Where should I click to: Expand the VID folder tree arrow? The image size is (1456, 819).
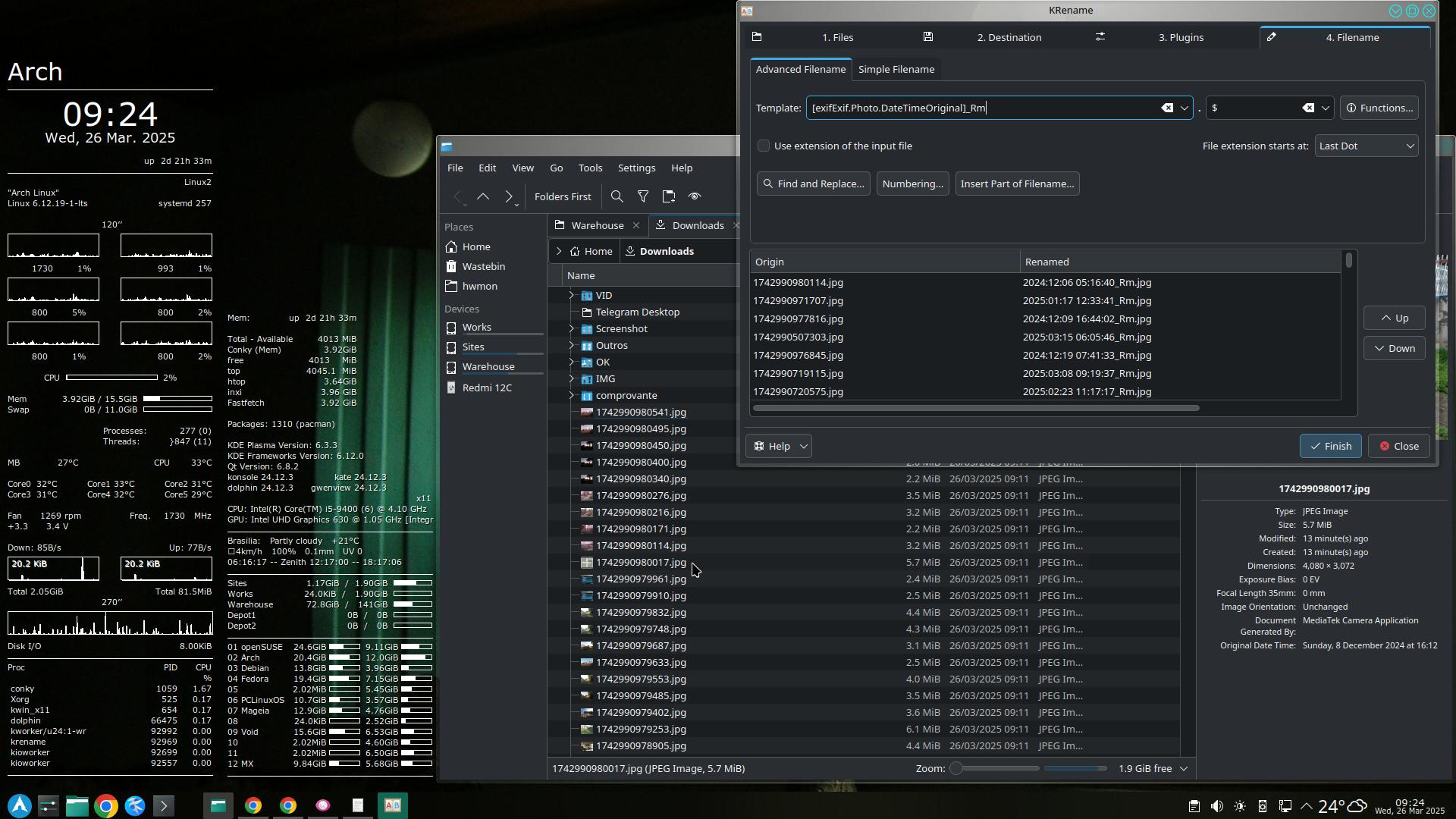572,295
